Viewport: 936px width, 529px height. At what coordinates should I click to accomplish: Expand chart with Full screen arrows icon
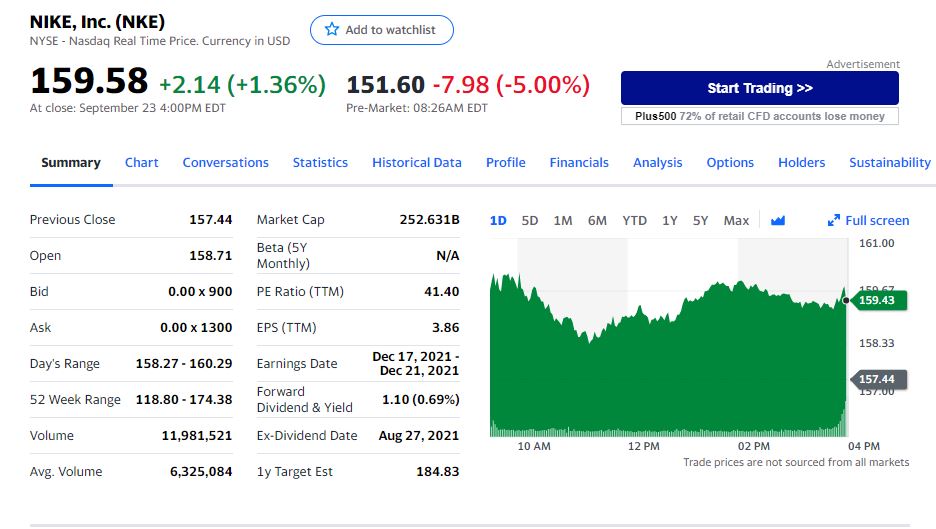tap(835, 221)
